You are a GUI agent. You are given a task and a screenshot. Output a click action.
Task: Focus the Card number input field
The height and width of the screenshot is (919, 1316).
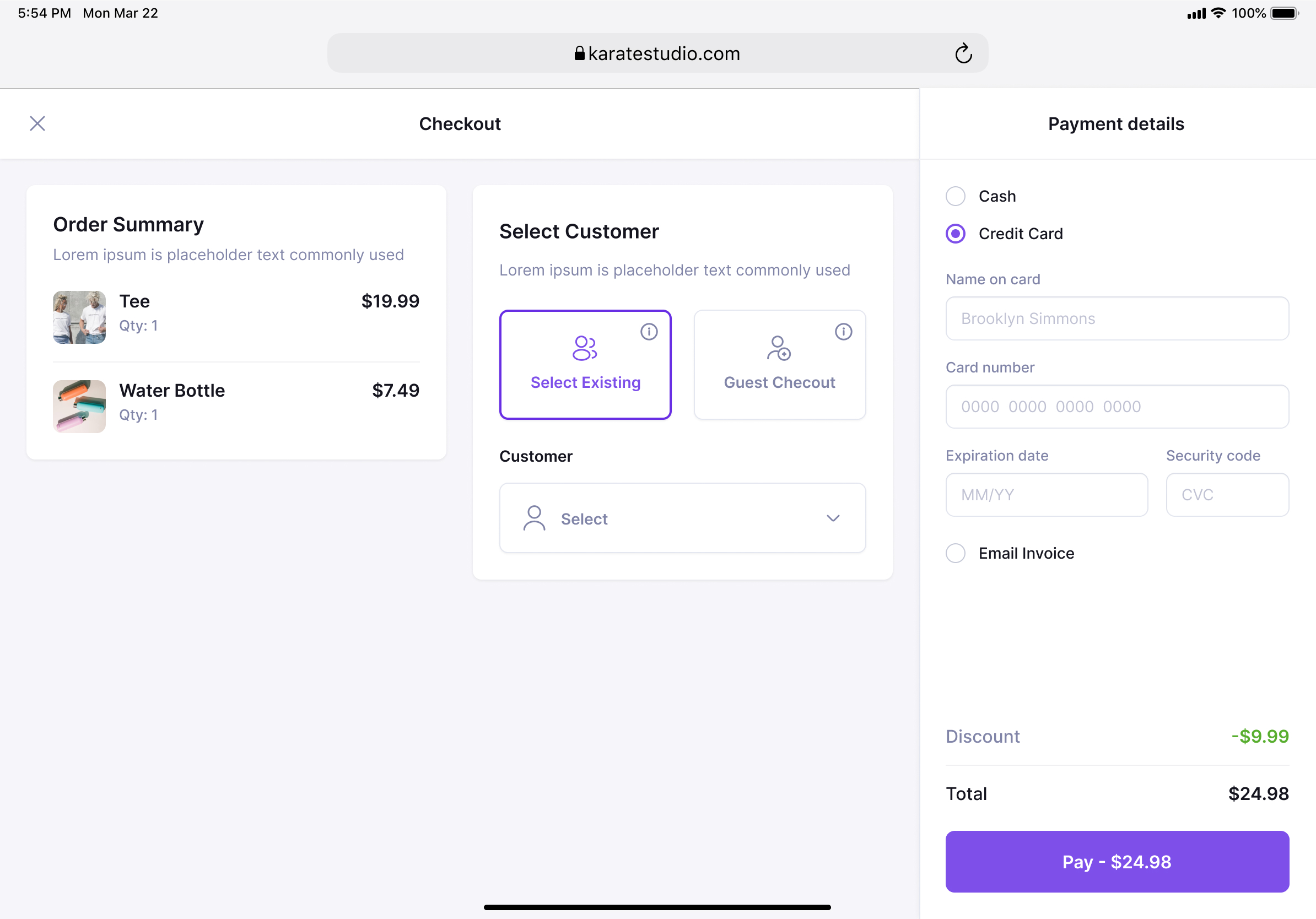point(1117,406)
